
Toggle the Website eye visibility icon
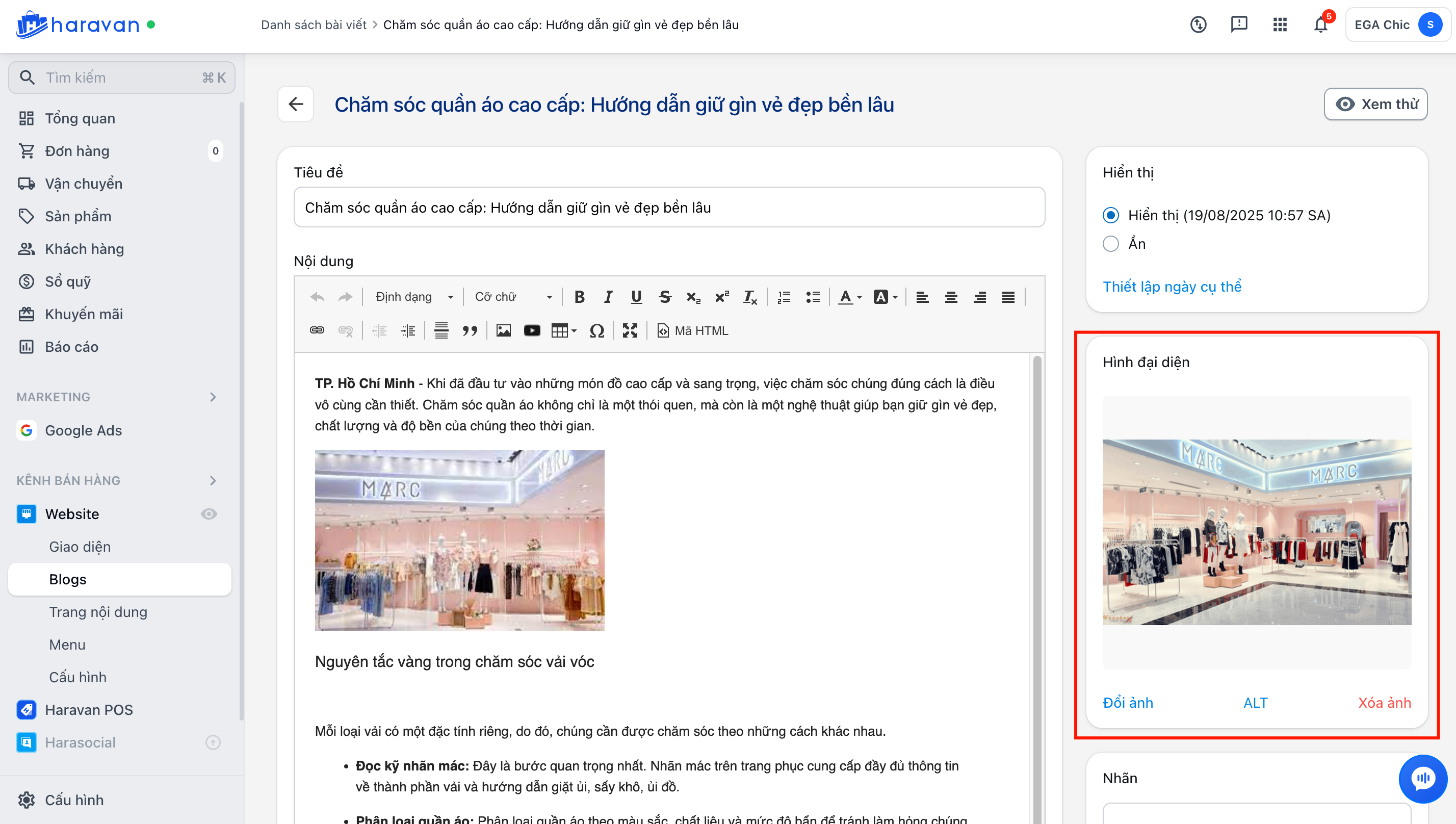coord(209,514)
